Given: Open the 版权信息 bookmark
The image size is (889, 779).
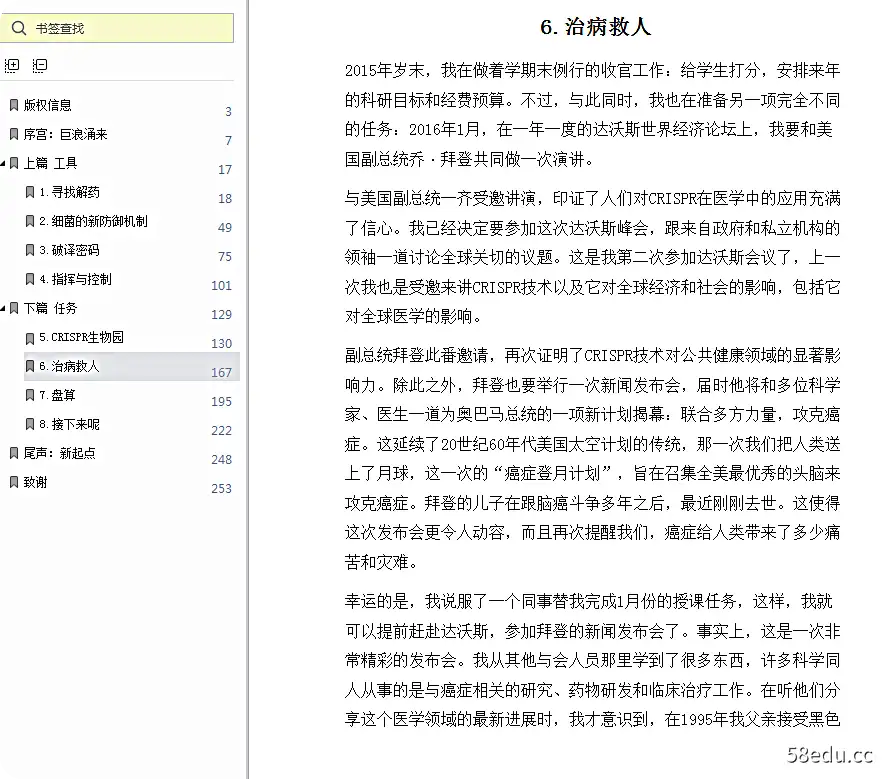Looking at the screenshot, I should 48,105.
